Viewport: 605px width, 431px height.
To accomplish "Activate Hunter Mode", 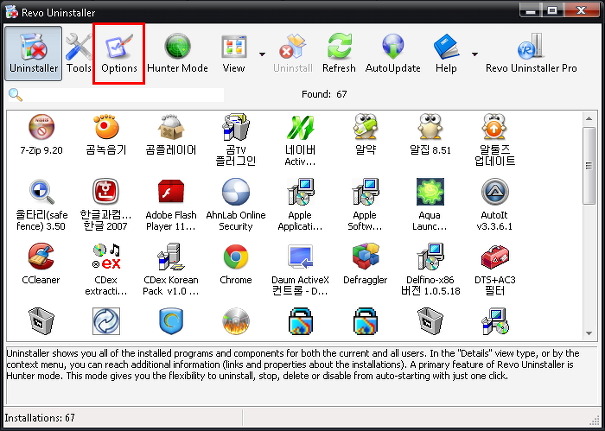I will 177,53.
